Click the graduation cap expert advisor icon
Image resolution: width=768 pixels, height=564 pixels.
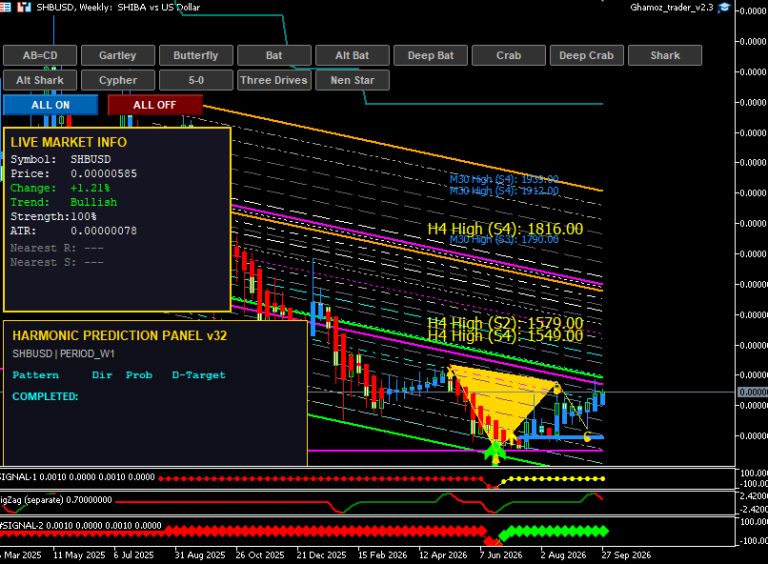(x=724, y=7)
